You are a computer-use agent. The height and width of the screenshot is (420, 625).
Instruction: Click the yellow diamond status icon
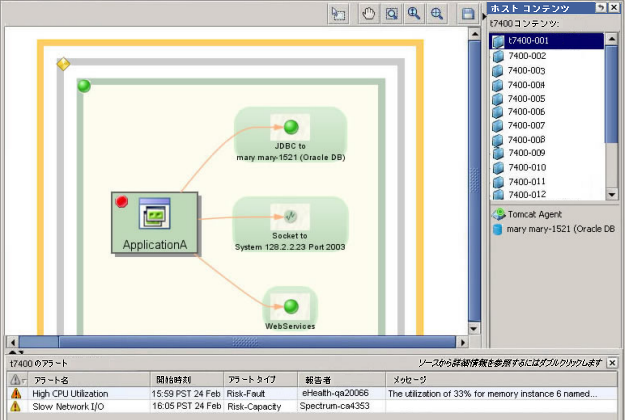click(x=63, y=64)
